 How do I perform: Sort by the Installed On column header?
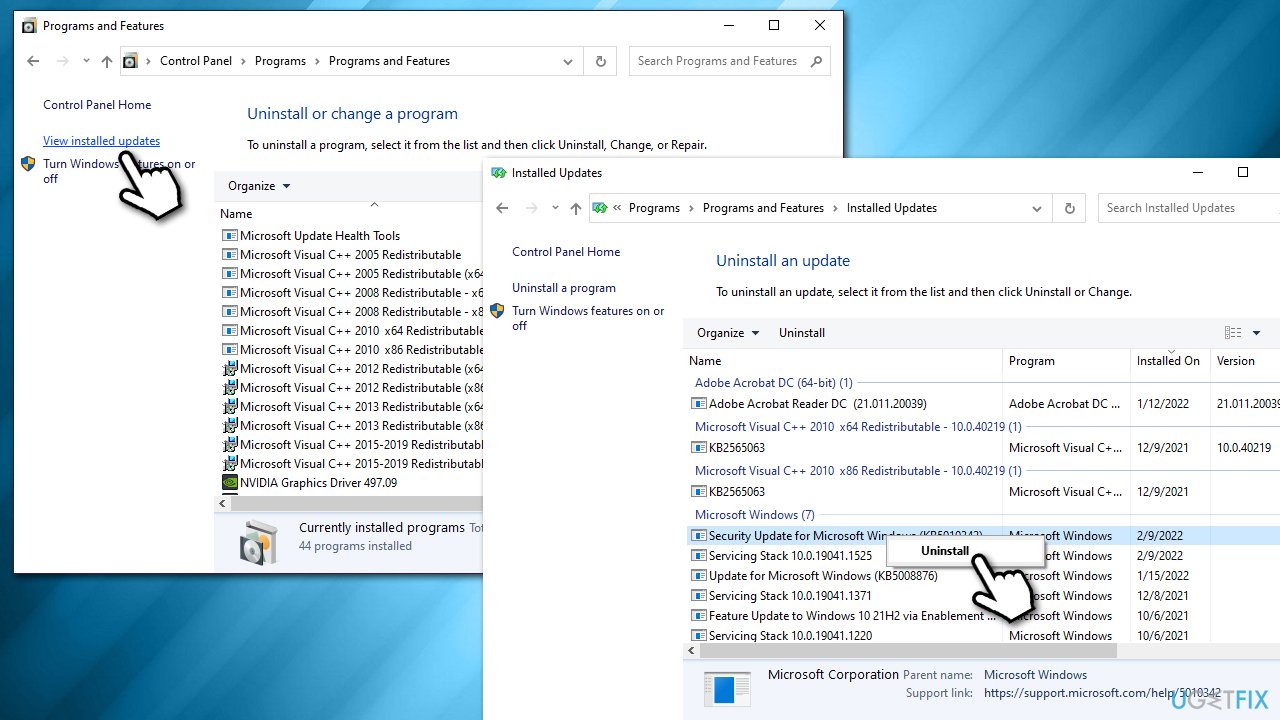tap(1170, 361)
